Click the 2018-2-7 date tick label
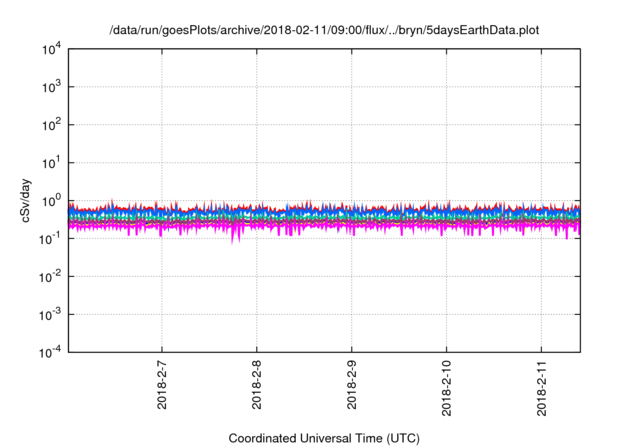640x448 pixels. pyautogui.click(x=162, y=384)
